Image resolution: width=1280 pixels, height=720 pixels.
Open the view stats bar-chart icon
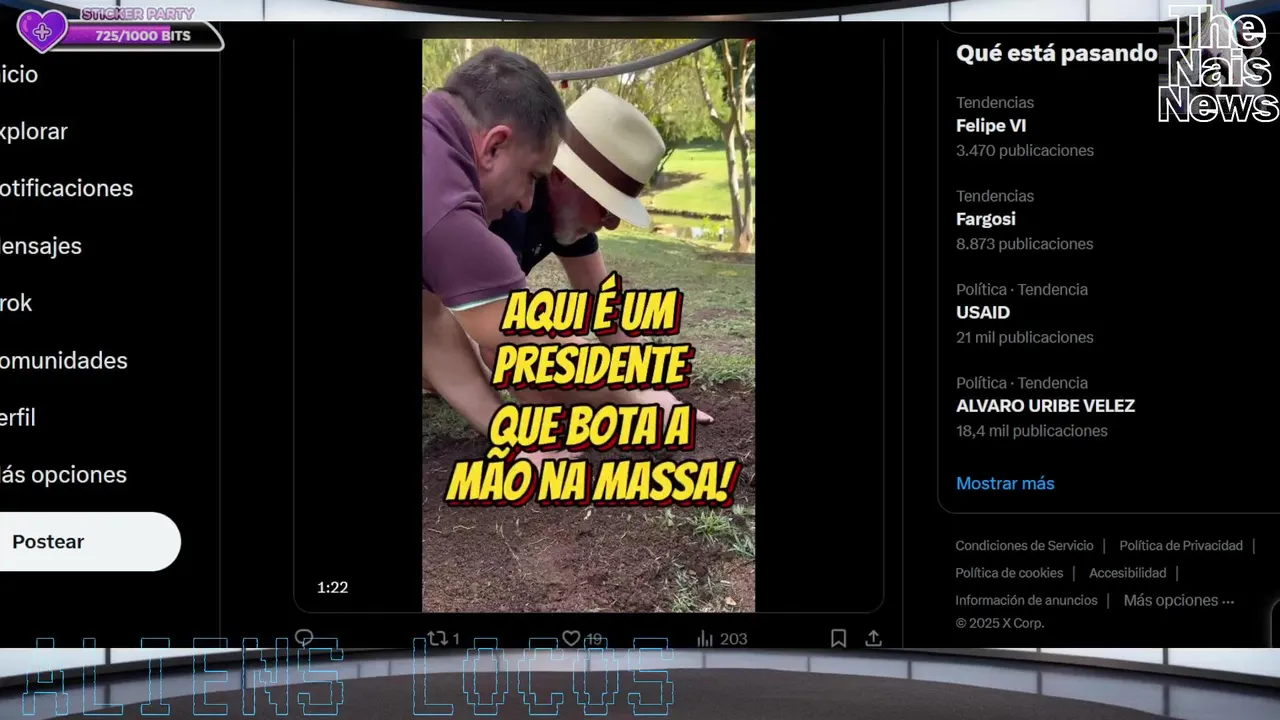(x=705, y=638)
